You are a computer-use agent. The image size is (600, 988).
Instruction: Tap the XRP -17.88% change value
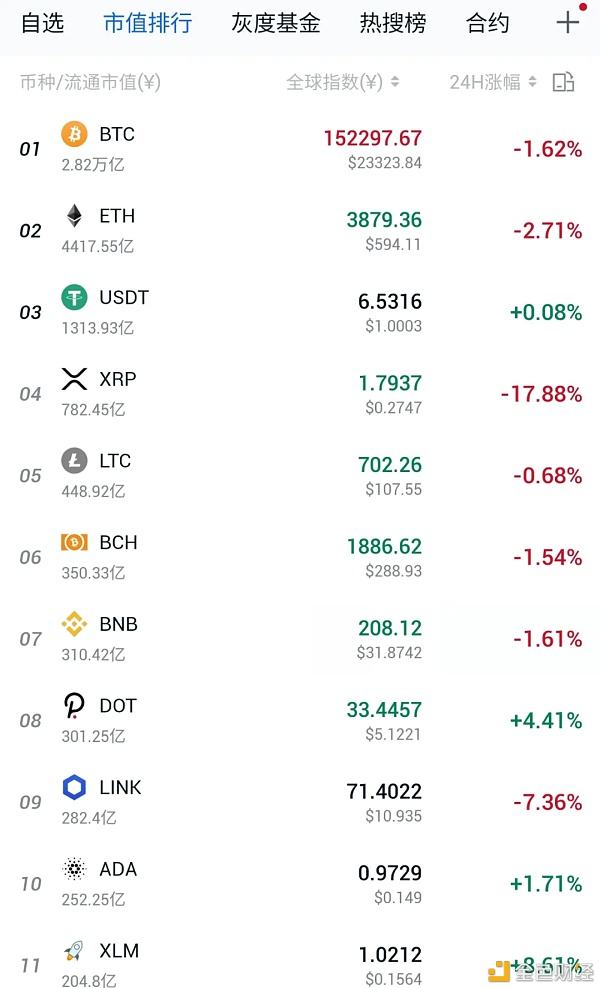coord(541,394)
